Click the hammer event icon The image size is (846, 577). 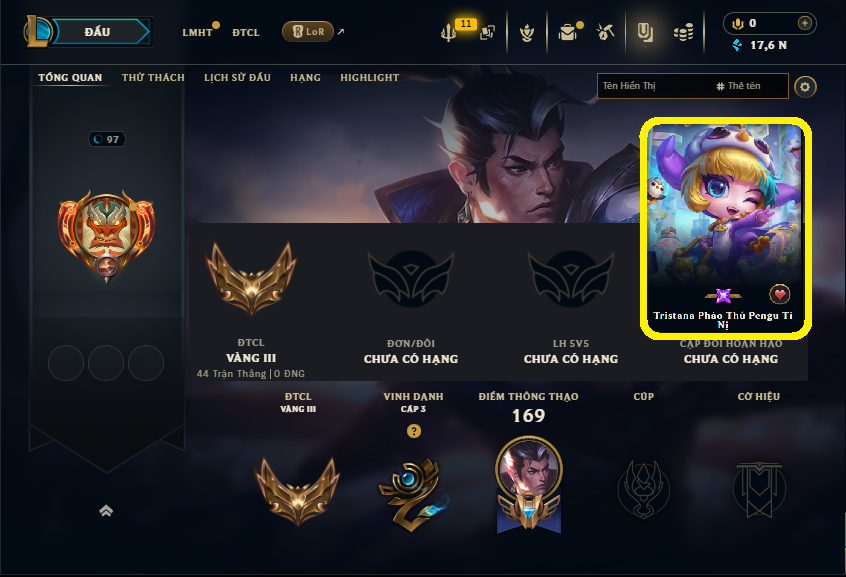[x=605, y=32]
